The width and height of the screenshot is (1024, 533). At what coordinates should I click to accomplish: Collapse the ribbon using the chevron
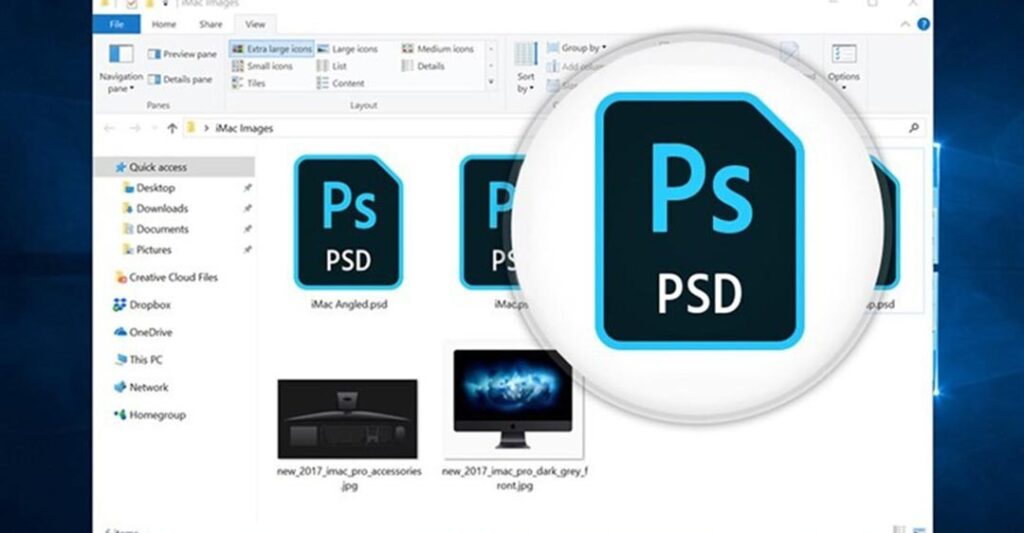coord(905,24)
